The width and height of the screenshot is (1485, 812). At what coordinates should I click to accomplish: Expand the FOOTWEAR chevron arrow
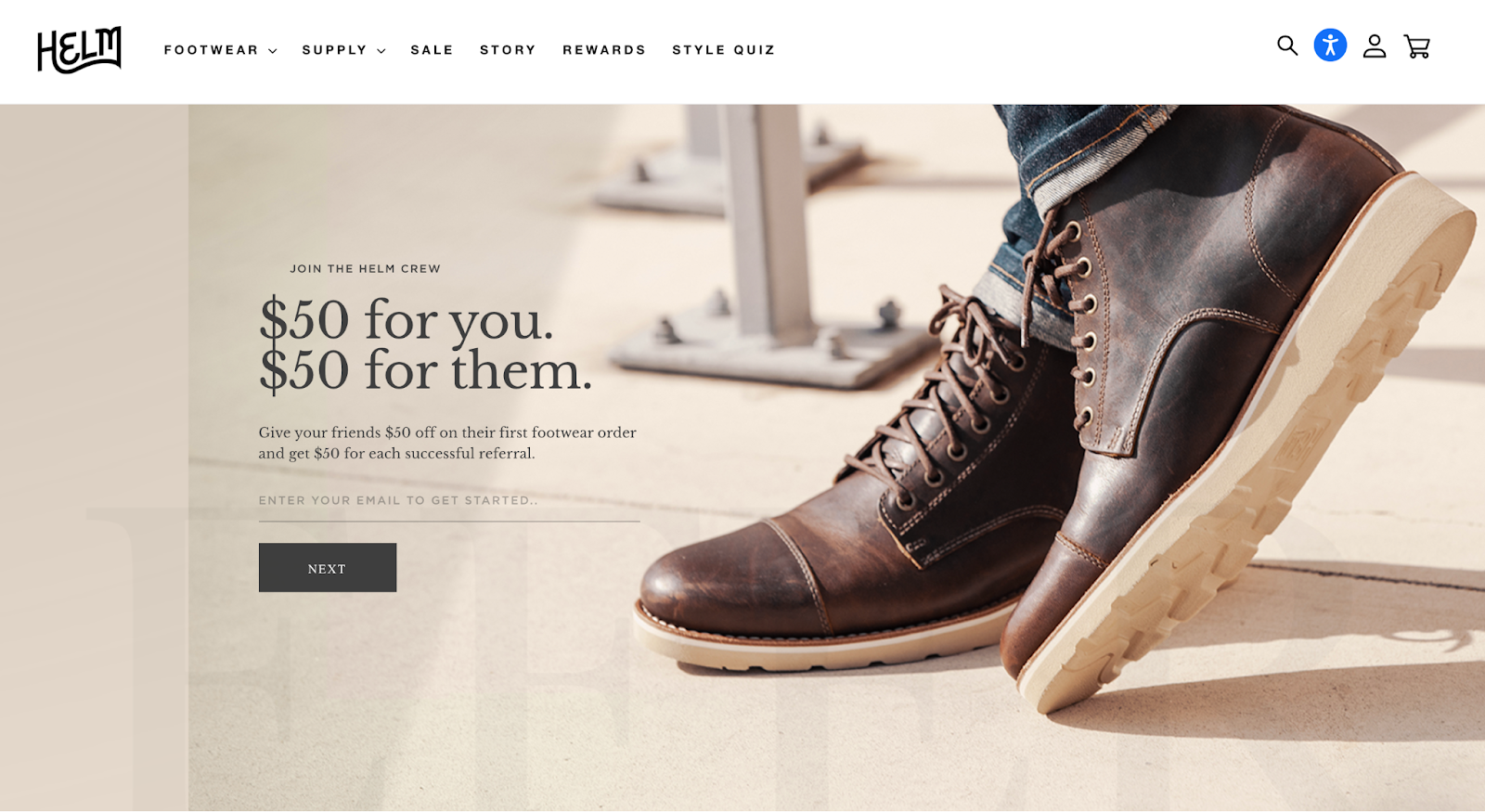[x=273, y=51]
